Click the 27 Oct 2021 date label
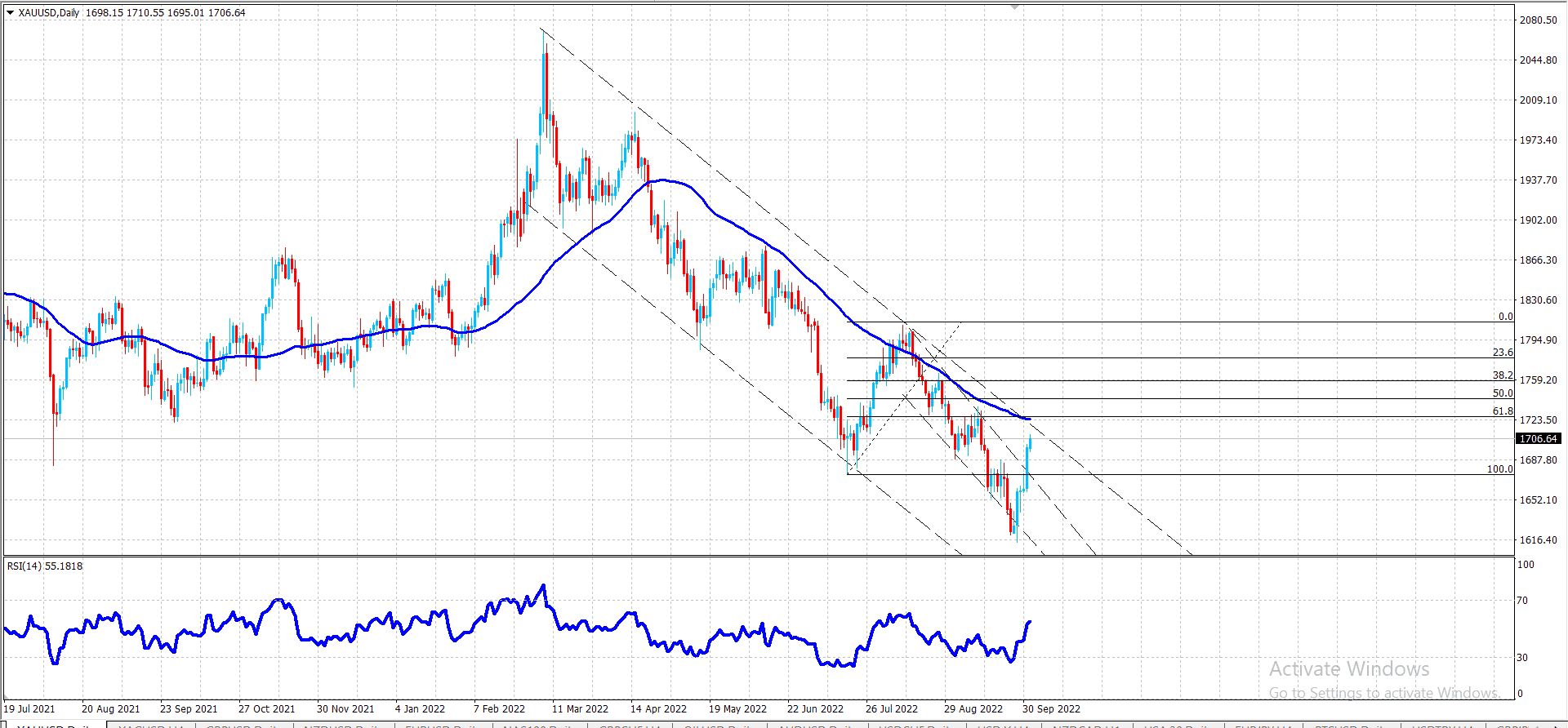Image resolution: width=1568 pixels, height=728 pixels. coord(267,709)
